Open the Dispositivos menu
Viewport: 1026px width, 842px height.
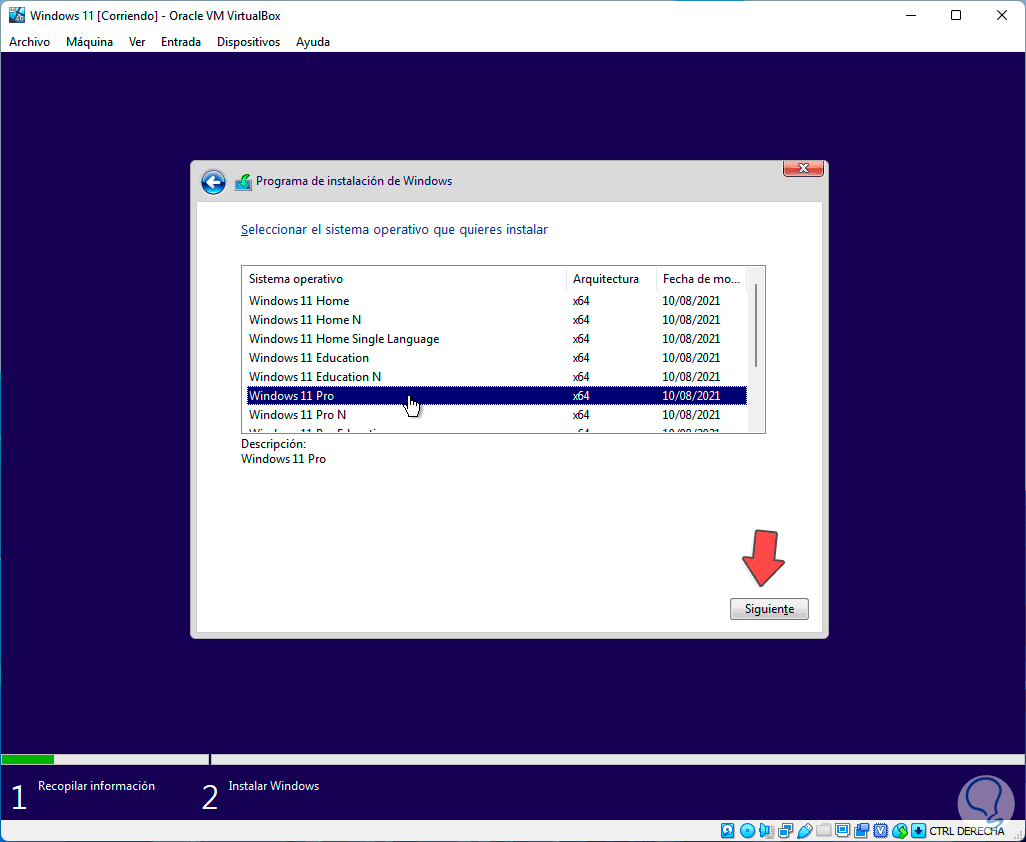point(249,42)
